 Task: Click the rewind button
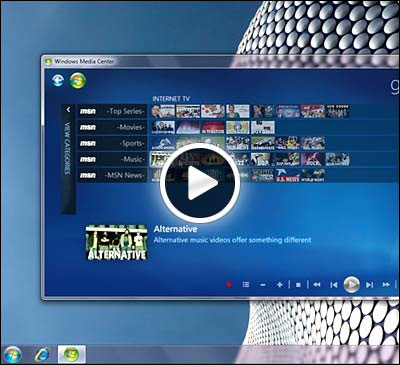[x=317, y=285]
